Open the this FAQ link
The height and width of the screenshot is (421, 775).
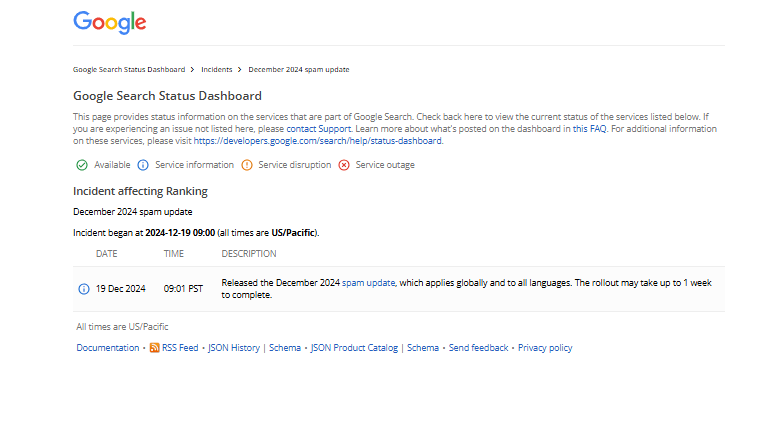[589, 129]
